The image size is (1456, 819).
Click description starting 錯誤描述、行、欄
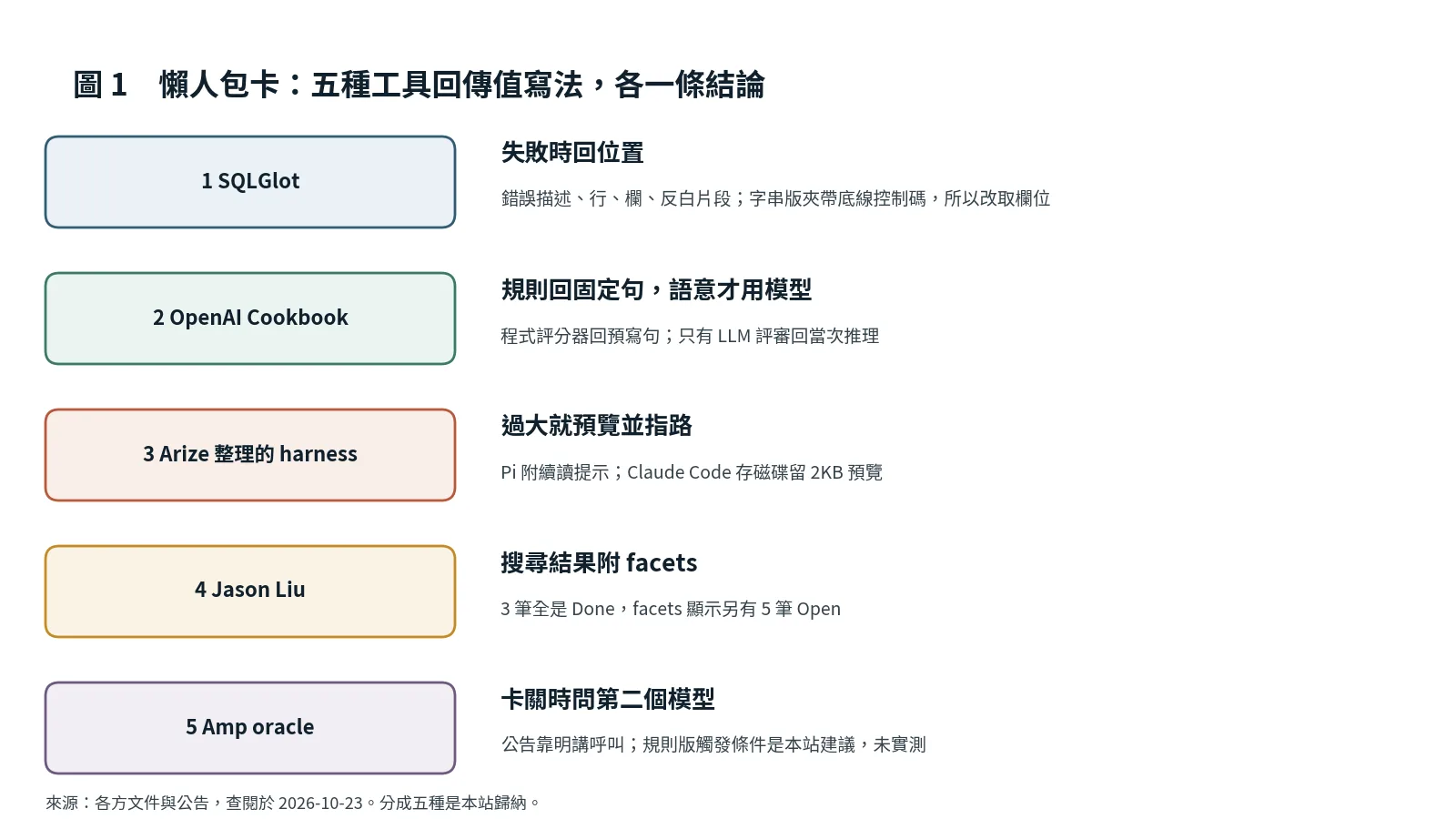(x=775, y=198)
